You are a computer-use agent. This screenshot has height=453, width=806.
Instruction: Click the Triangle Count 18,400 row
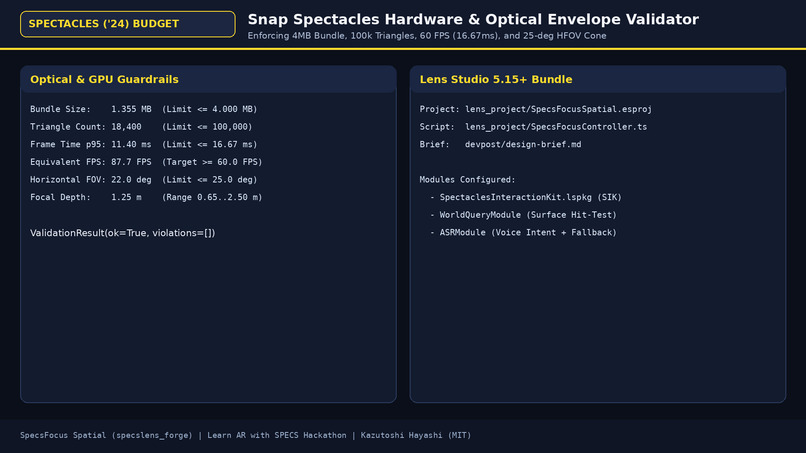[141, 126]
